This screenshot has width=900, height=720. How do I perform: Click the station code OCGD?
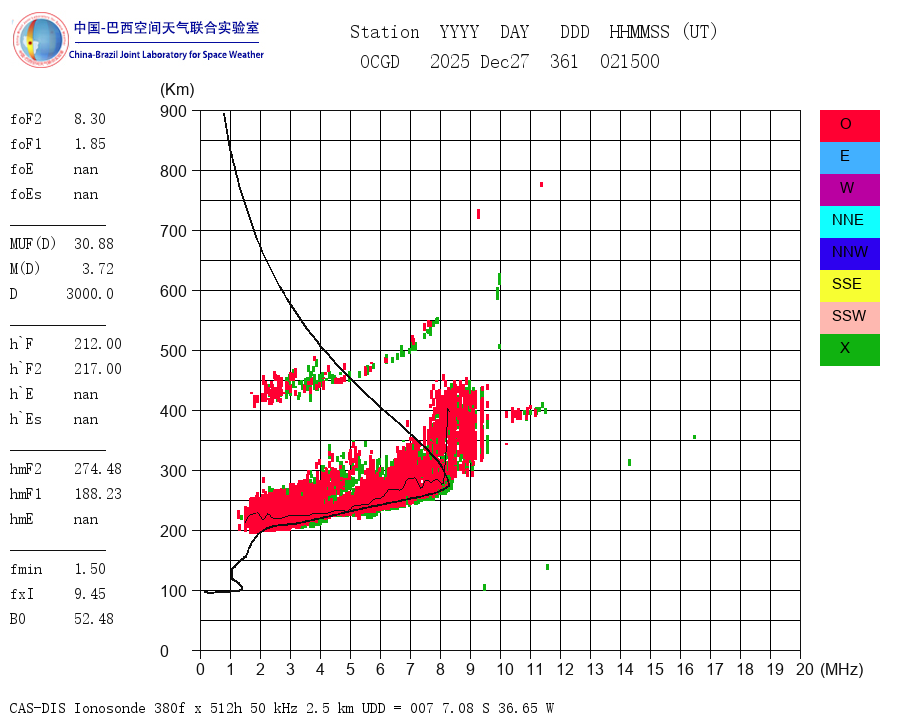click(x=379, y=61)
